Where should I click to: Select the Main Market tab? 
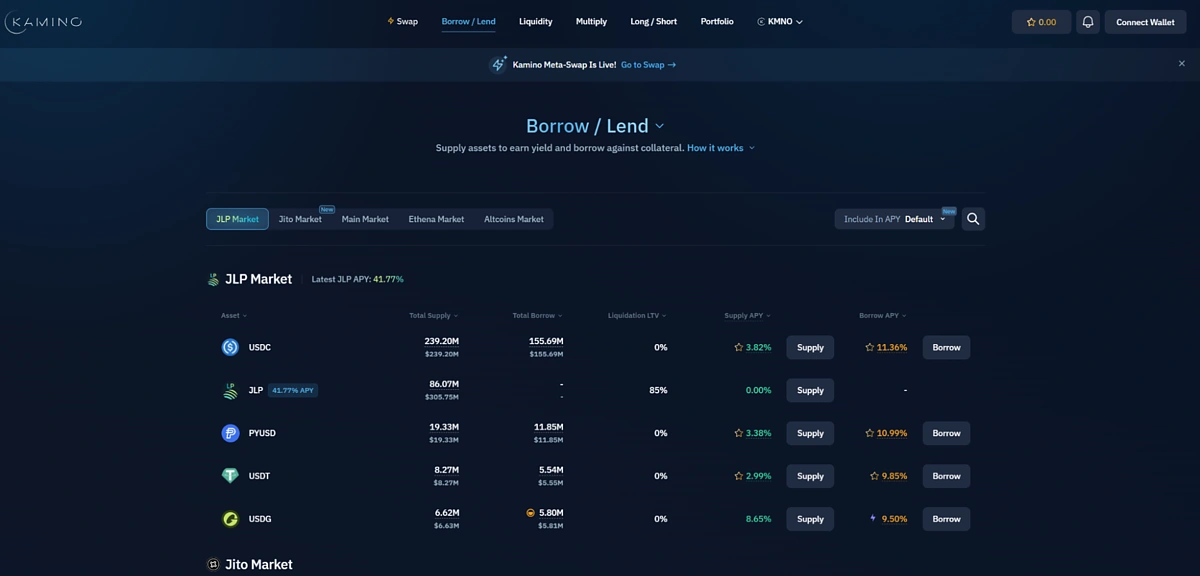tap(365, 219)
